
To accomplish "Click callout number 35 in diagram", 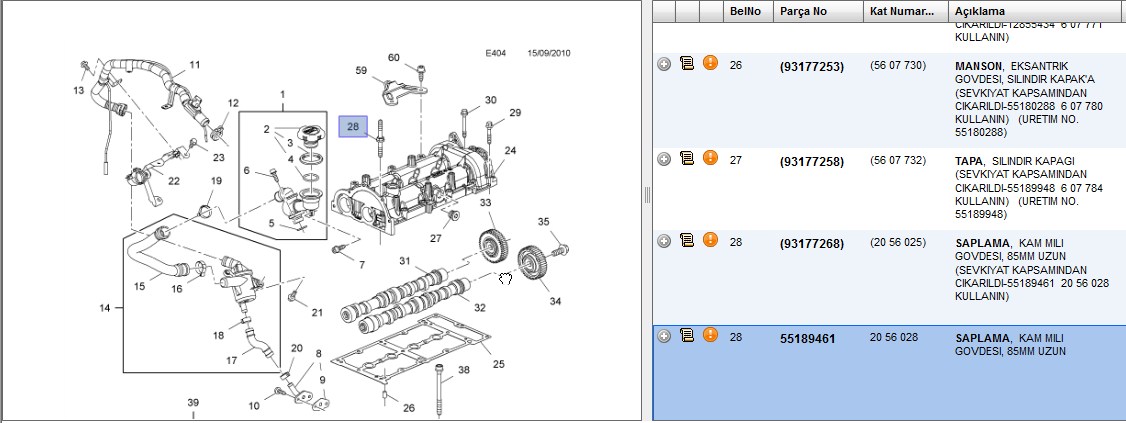I will (x=543, y=221).
